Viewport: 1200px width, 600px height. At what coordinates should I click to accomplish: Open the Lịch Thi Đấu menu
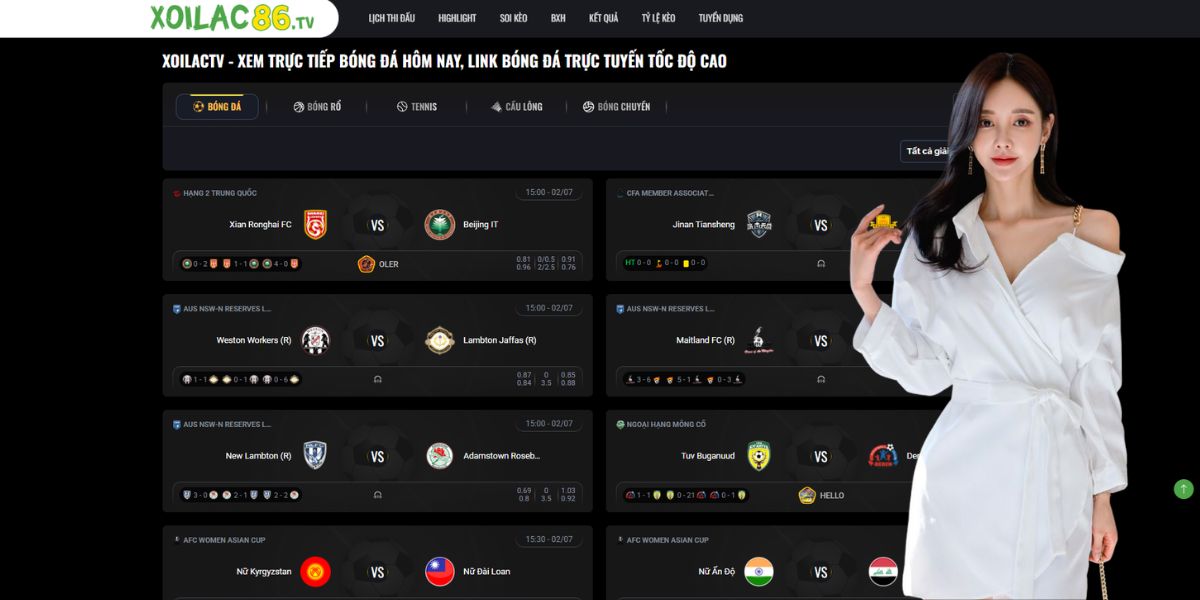click(392, 18)
